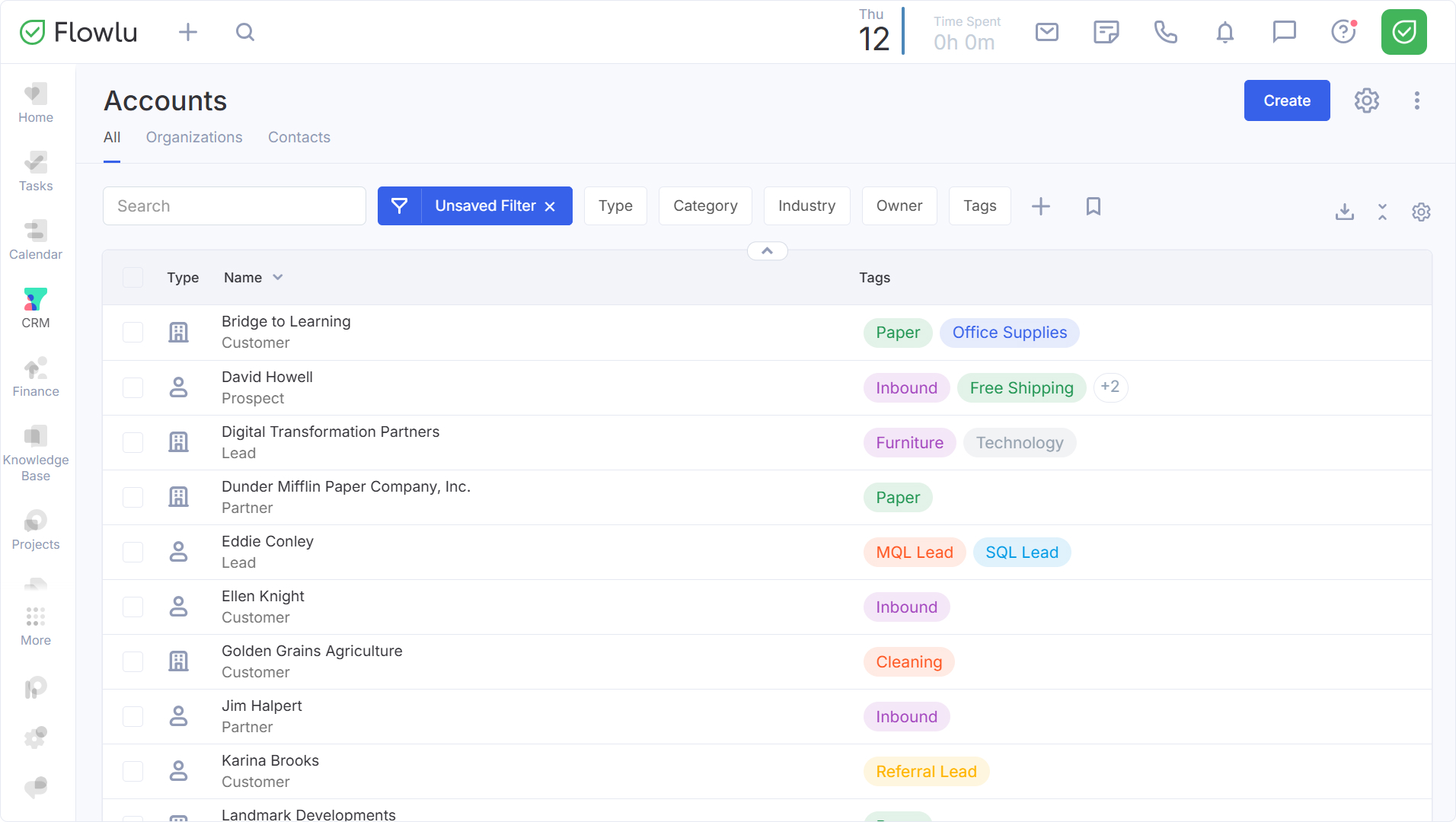This screenshot has width=1456, height=822.
Task: Open the Industry filter dropdown
Action: pos(806,206)
